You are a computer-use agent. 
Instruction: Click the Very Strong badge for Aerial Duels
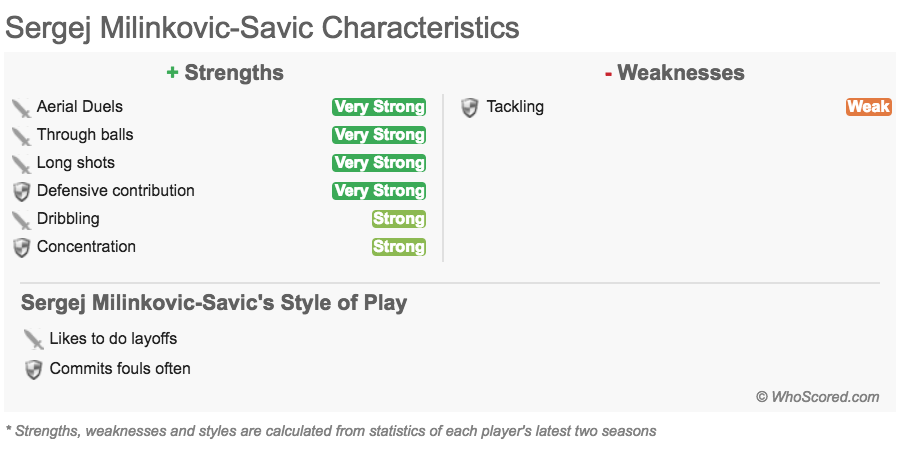pyautogui.click(x=379, y=107)
